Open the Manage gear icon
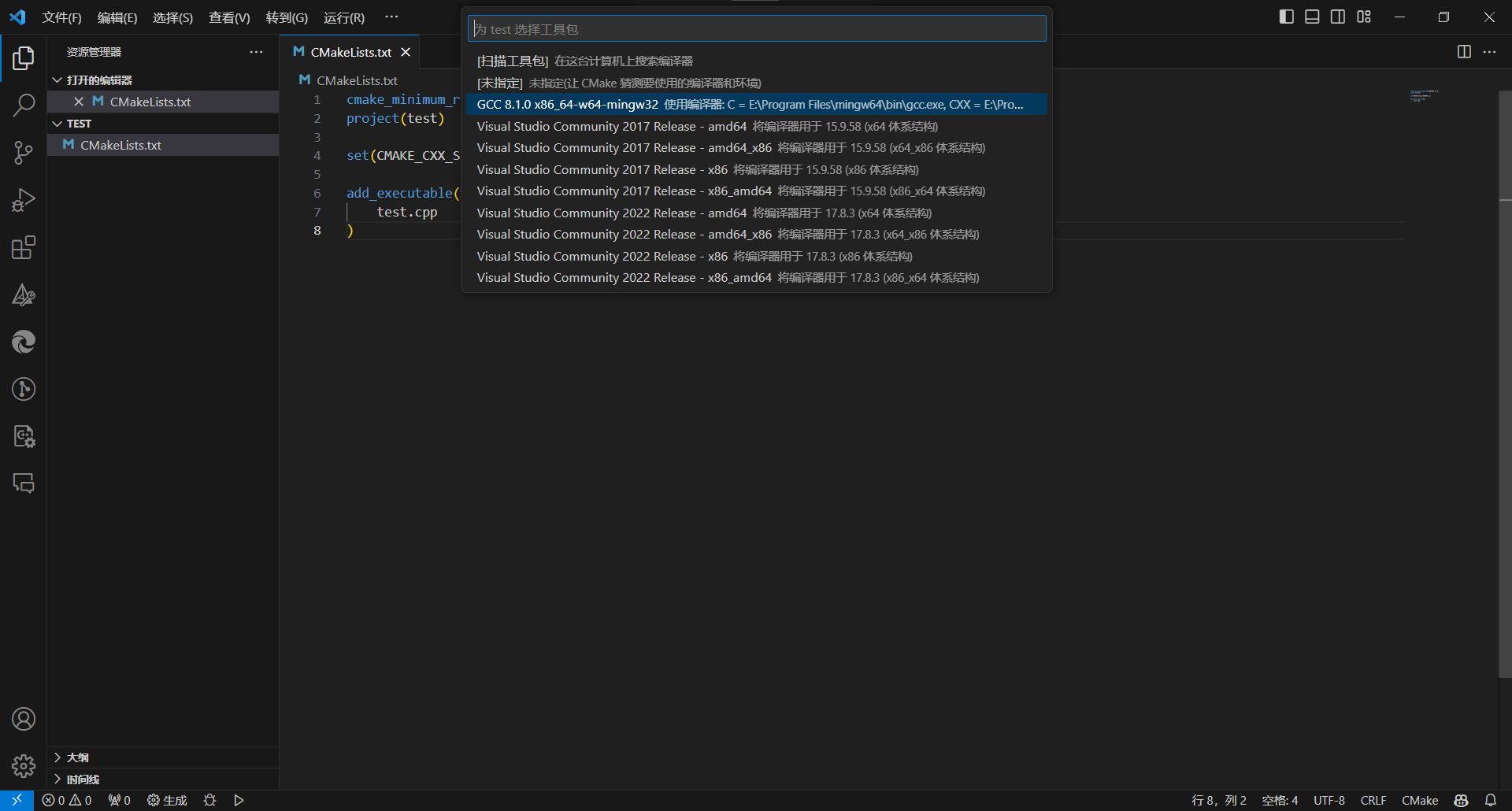This screenshot has height=811, width=1512. (x=24, y=765)
